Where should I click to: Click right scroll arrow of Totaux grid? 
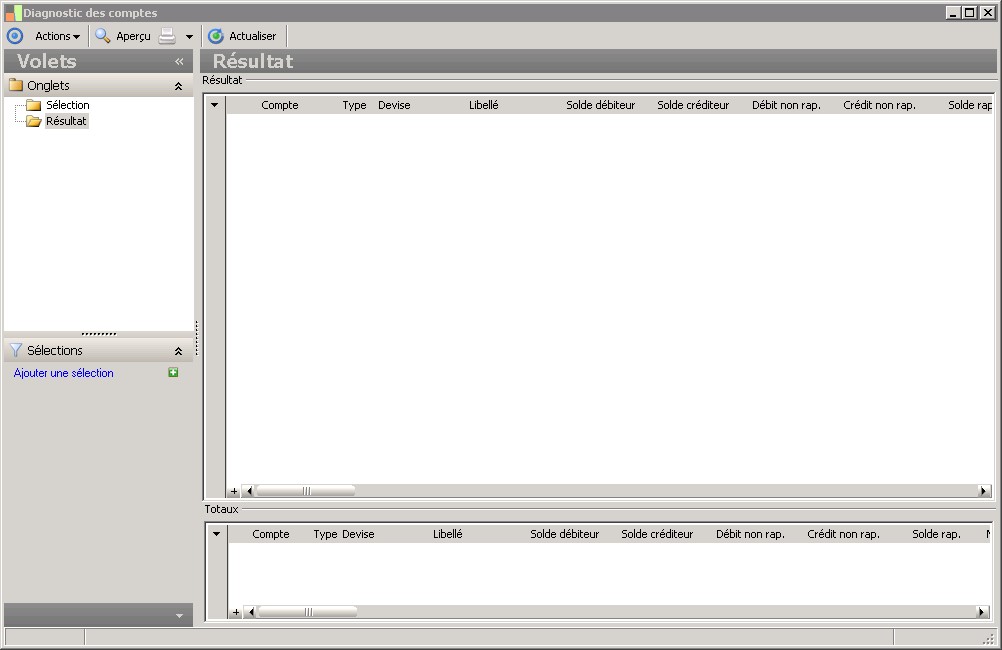click(x=982, y=612)
